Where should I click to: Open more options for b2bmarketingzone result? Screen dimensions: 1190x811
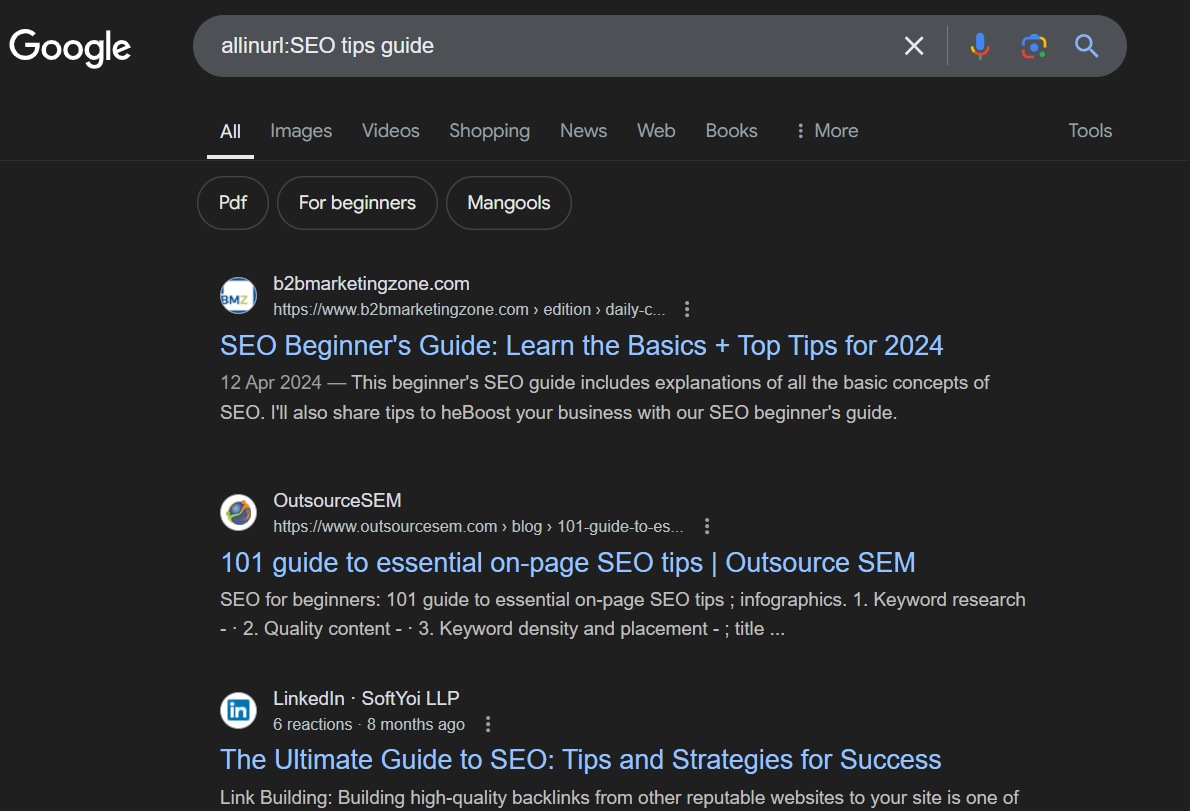point(687,309)
